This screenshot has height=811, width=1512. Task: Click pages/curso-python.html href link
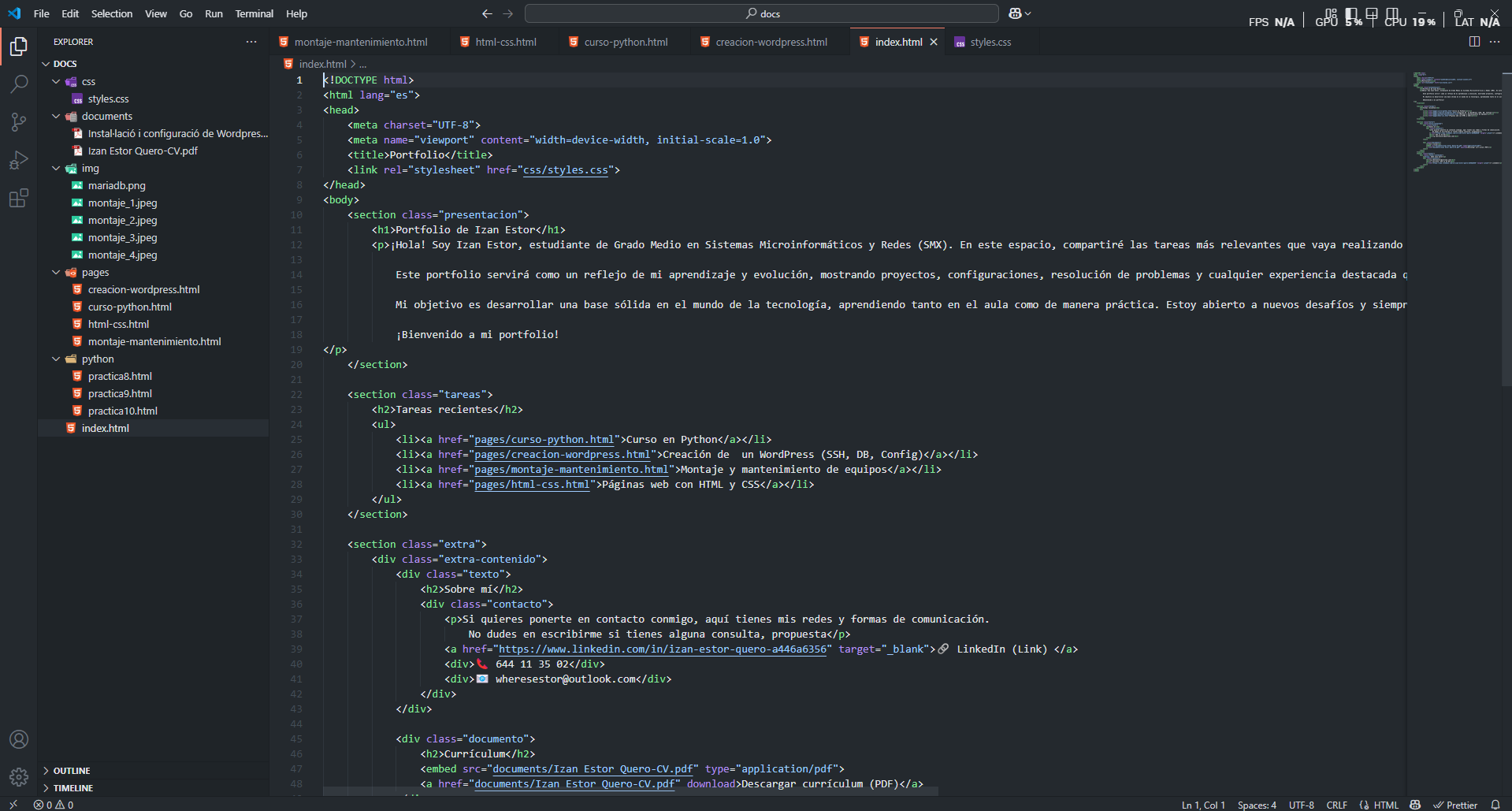pos(544,440)
